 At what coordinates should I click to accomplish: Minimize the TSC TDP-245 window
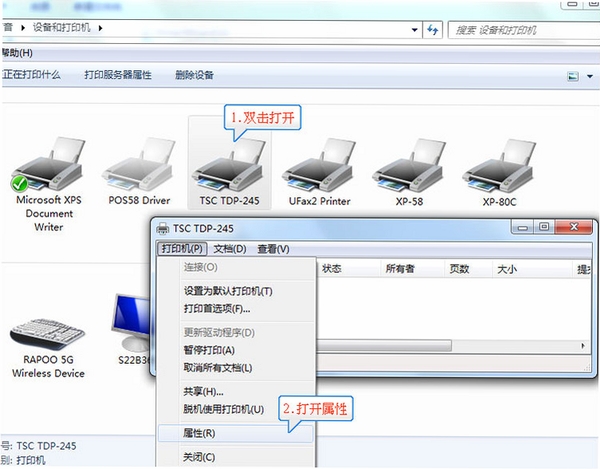[x=522, y=227]
